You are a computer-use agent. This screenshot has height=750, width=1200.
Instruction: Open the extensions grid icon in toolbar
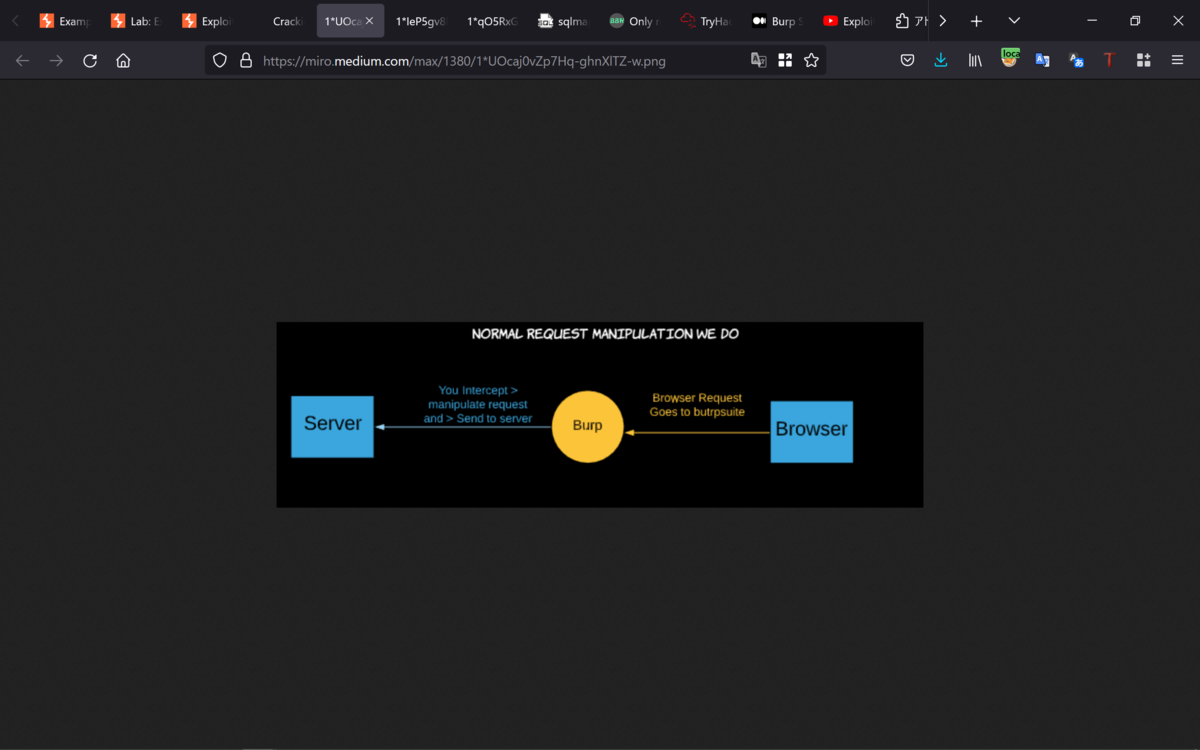1143,61
